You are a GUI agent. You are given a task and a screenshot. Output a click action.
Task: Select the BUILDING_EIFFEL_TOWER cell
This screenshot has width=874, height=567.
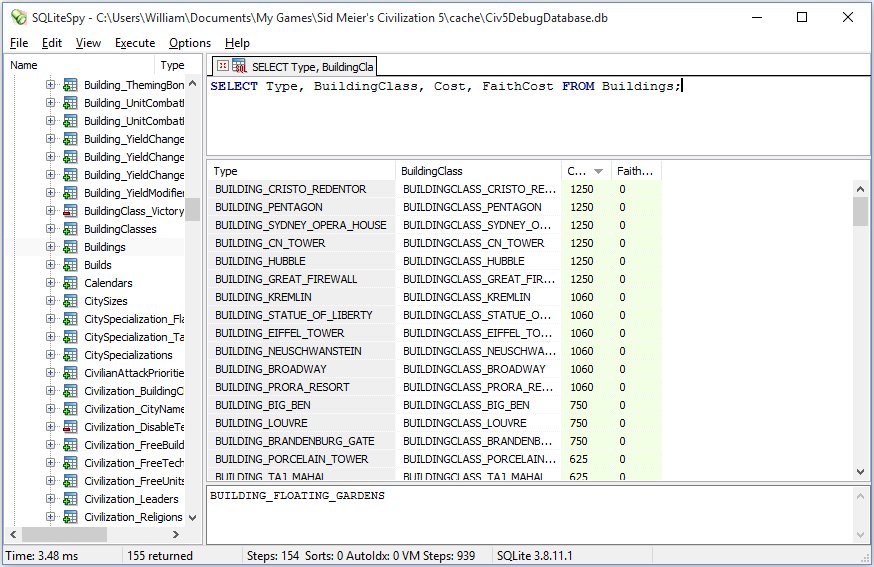[x=302, y=333]
